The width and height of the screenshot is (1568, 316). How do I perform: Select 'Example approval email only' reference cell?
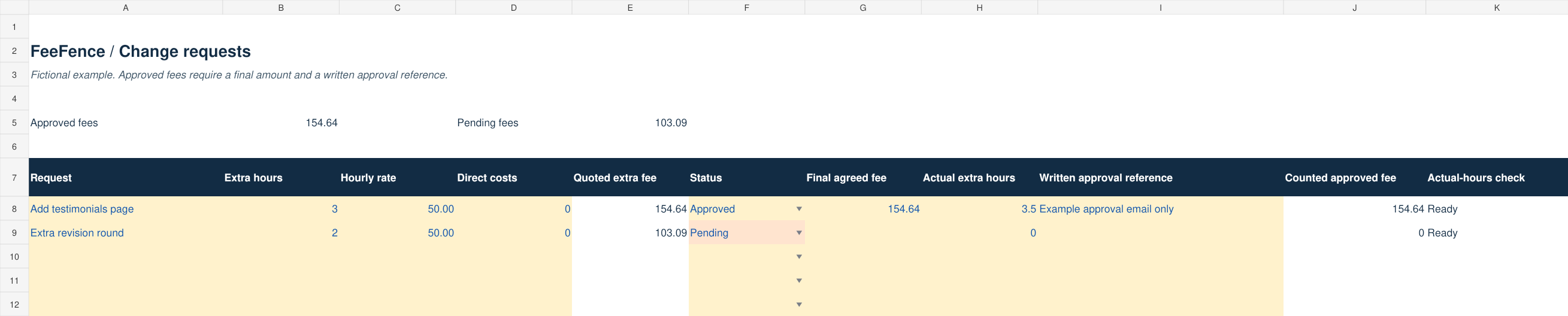pos(1161,209)
